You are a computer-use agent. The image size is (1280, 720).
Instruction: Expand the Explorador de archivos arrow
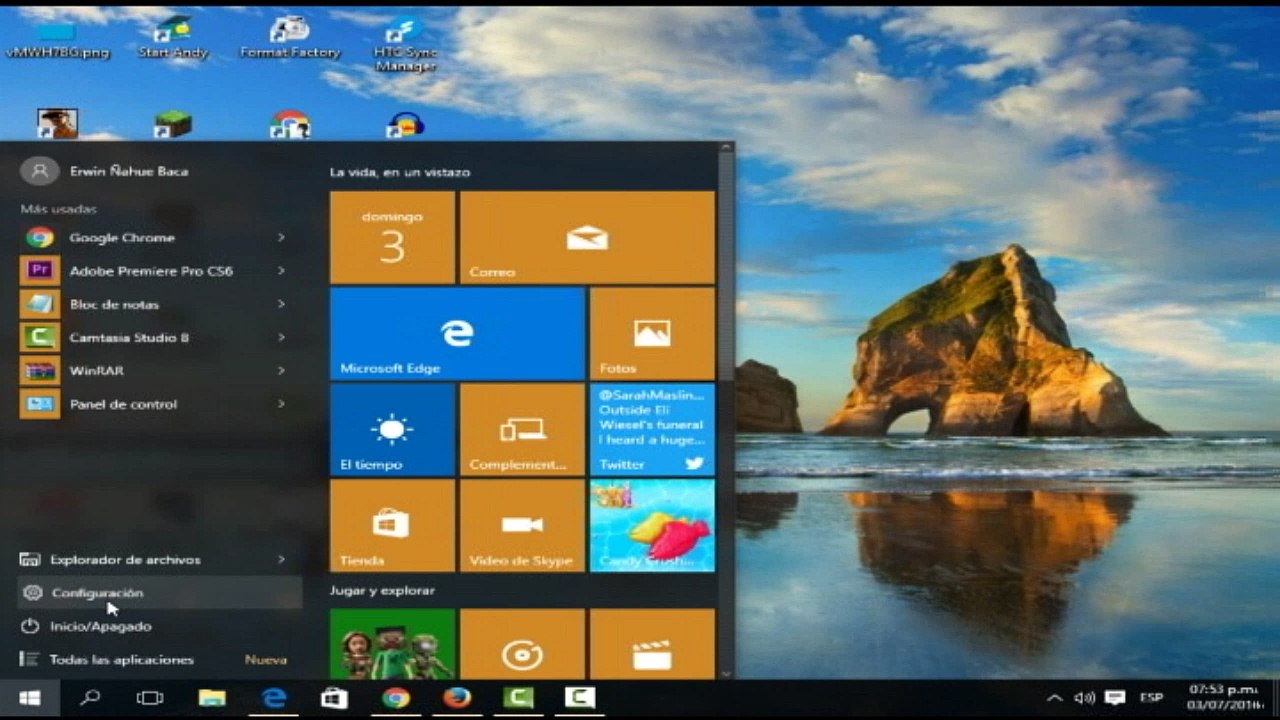pyautogui.click(x=281, y=560)
